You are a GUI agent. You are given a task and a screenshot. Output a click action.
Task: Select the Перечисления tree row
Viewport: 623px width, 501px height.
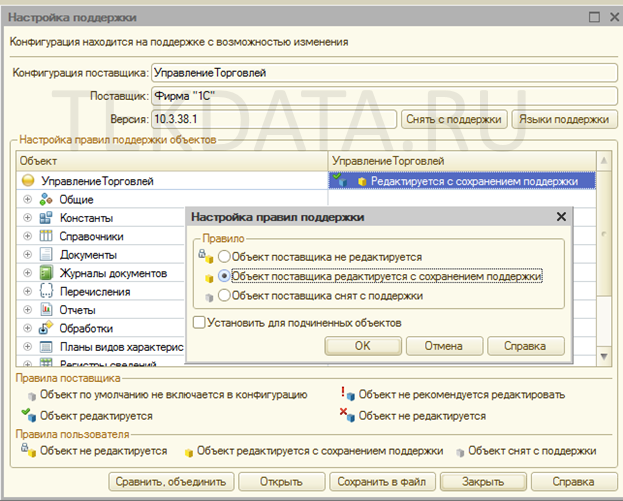pyautogui.click(x=101, y=291)
